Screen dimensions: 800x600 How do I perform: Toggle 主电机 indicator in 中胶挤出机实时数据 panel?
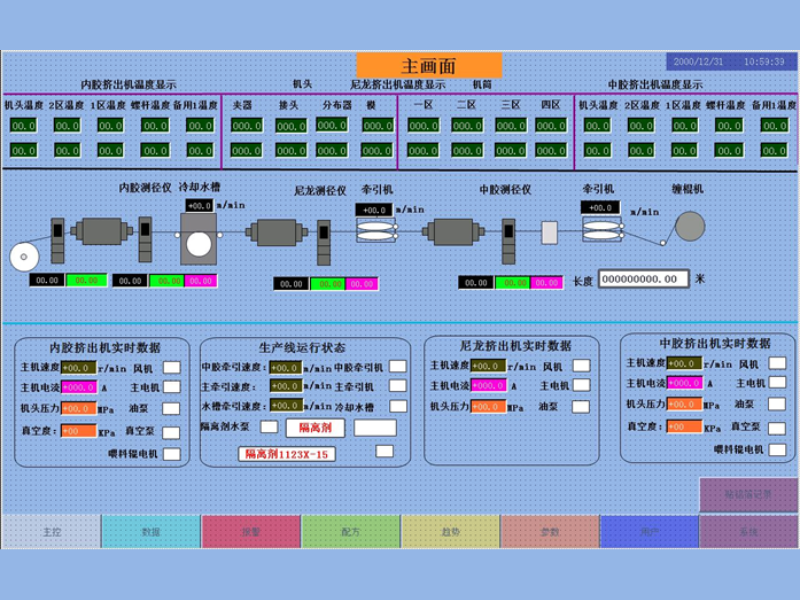pos(777,382)
